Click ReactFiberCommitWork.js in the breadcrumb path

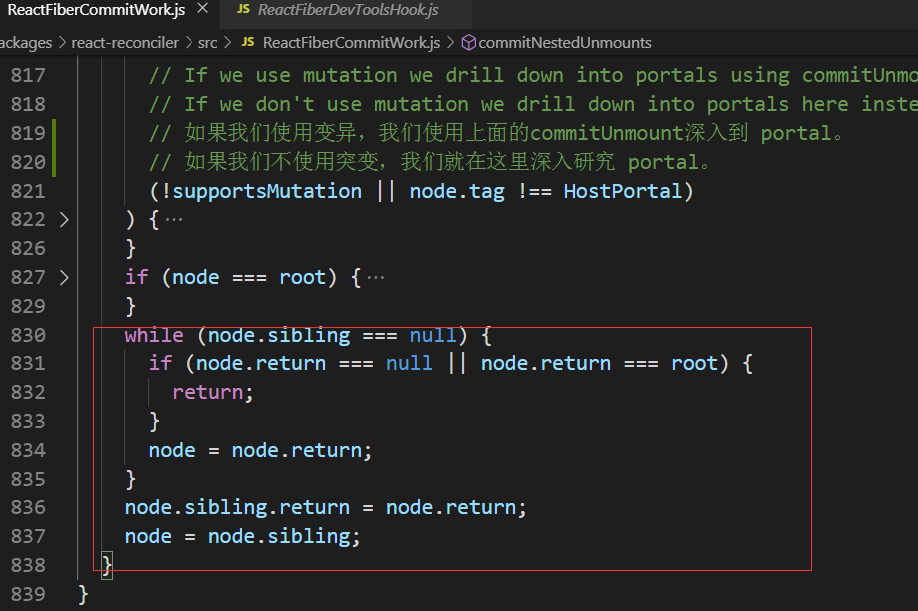pyautogui.click(x=351, y=43)
